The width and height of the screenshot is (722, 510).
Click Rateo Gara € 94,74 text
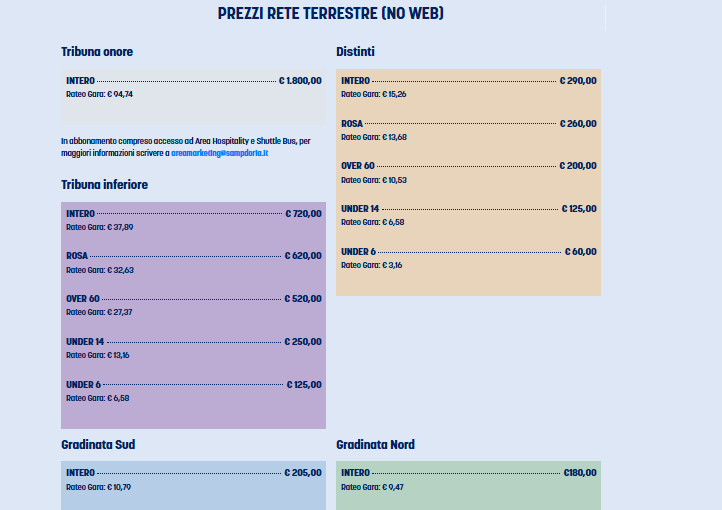click(99, 94)
